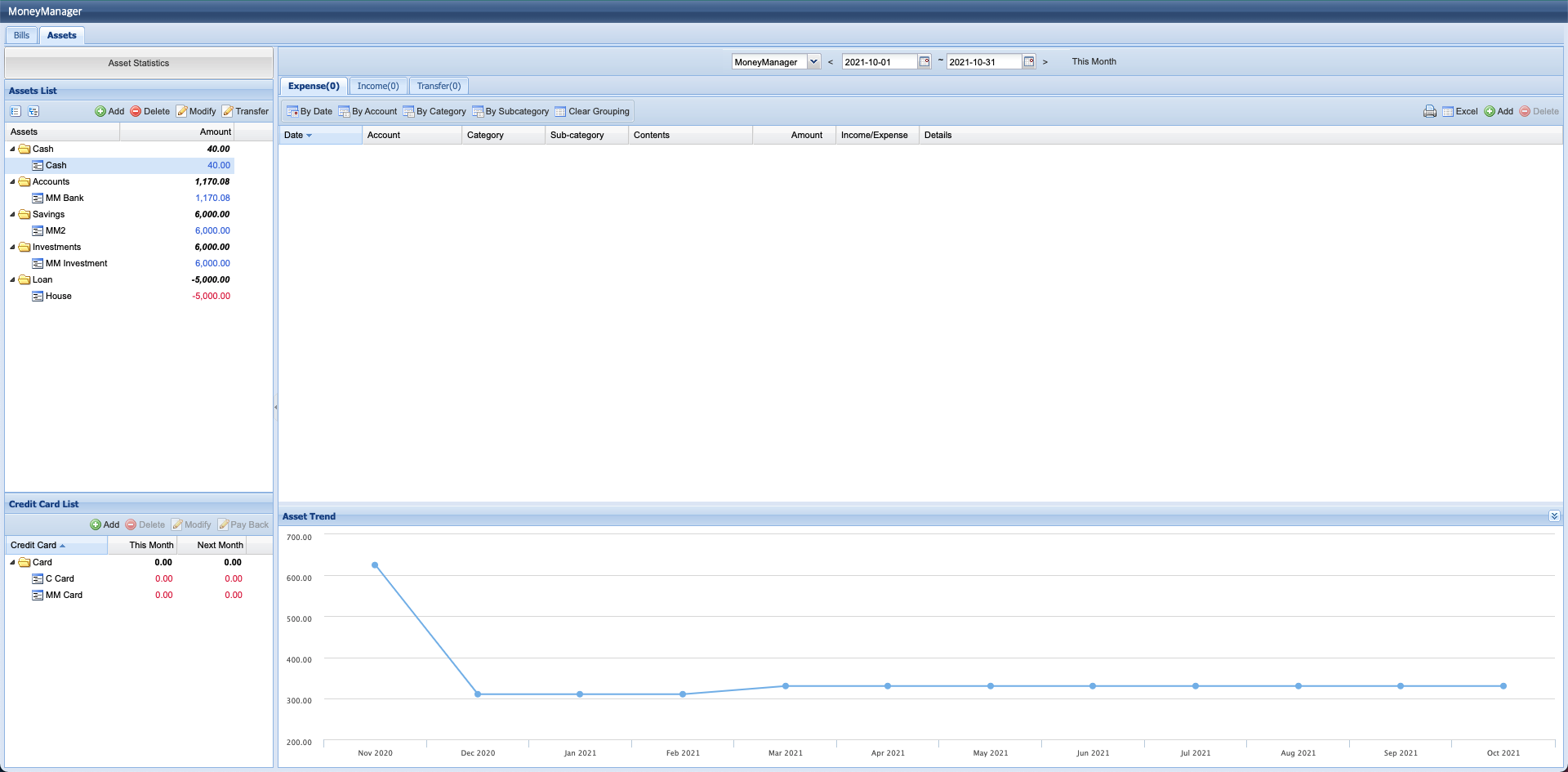Screen dimensions: 1568x772
Task: Sort by the Credit Card column header
Action: tap(56, 545)
